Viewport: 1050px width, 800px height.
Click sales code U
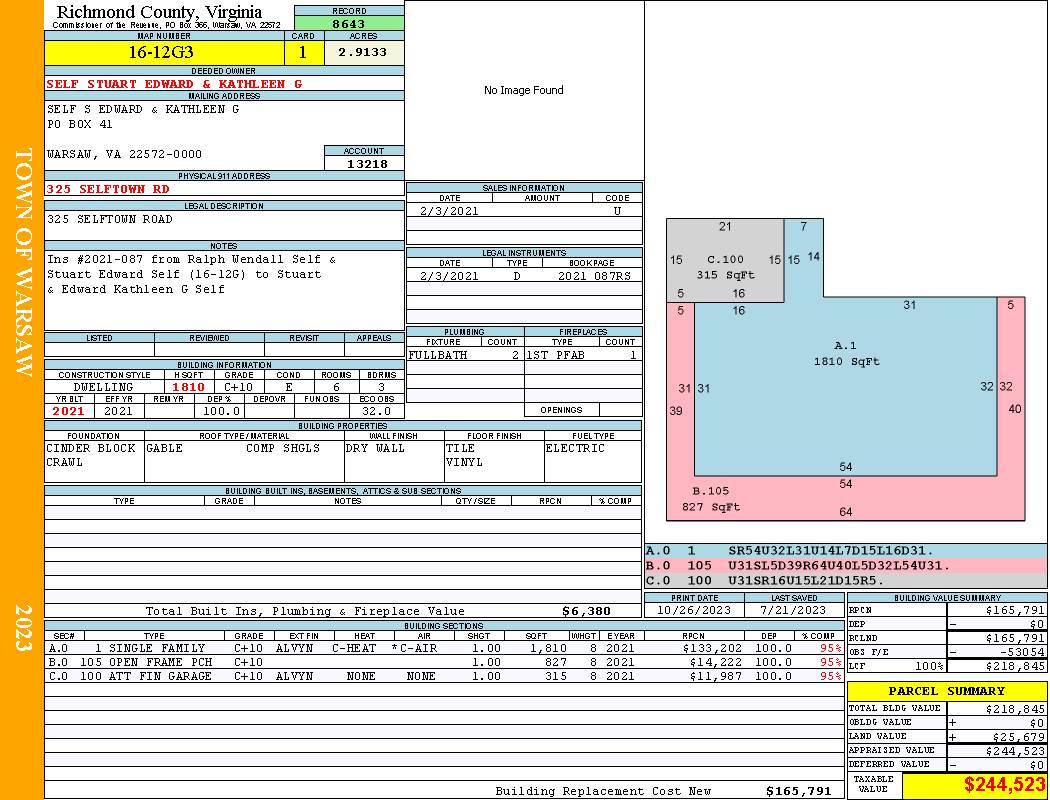617,211
